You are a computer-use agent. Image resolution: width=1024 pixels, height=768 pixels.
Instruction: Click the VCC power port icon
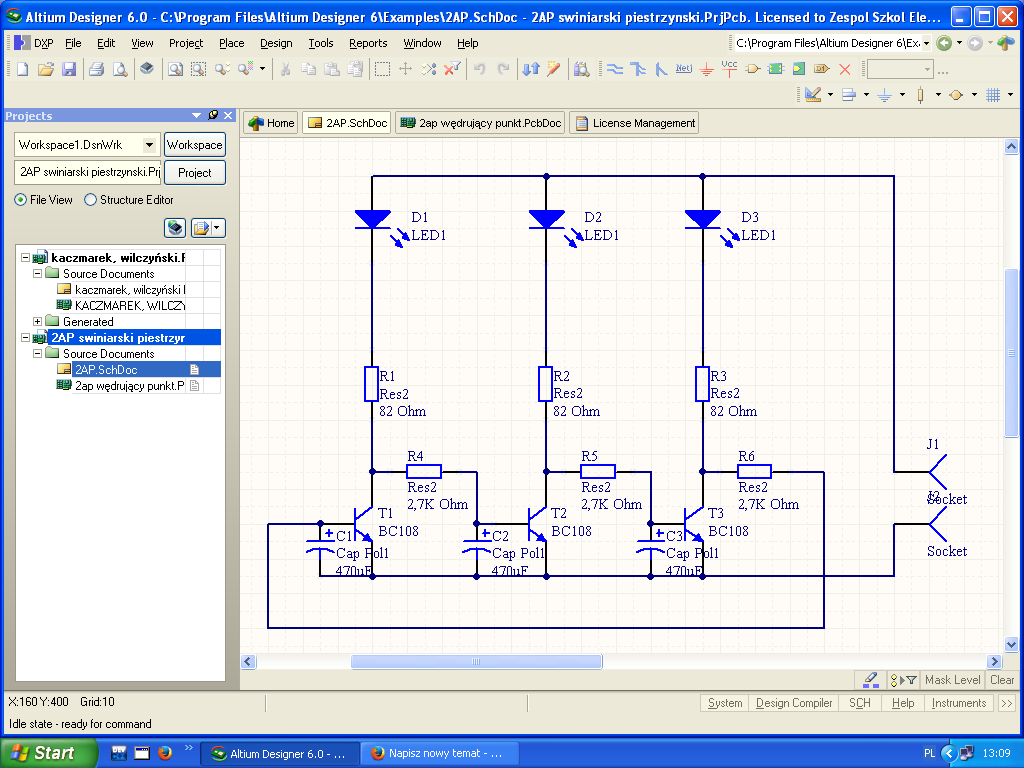[729, 69]
